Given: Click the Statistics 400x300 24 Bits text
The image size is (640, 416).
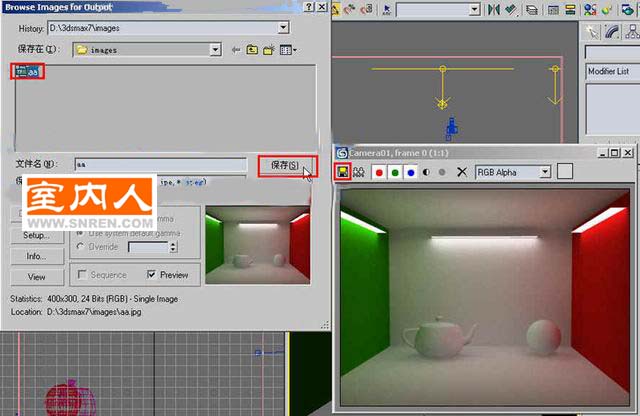Looking at the screenshot, I should point(112,299).
